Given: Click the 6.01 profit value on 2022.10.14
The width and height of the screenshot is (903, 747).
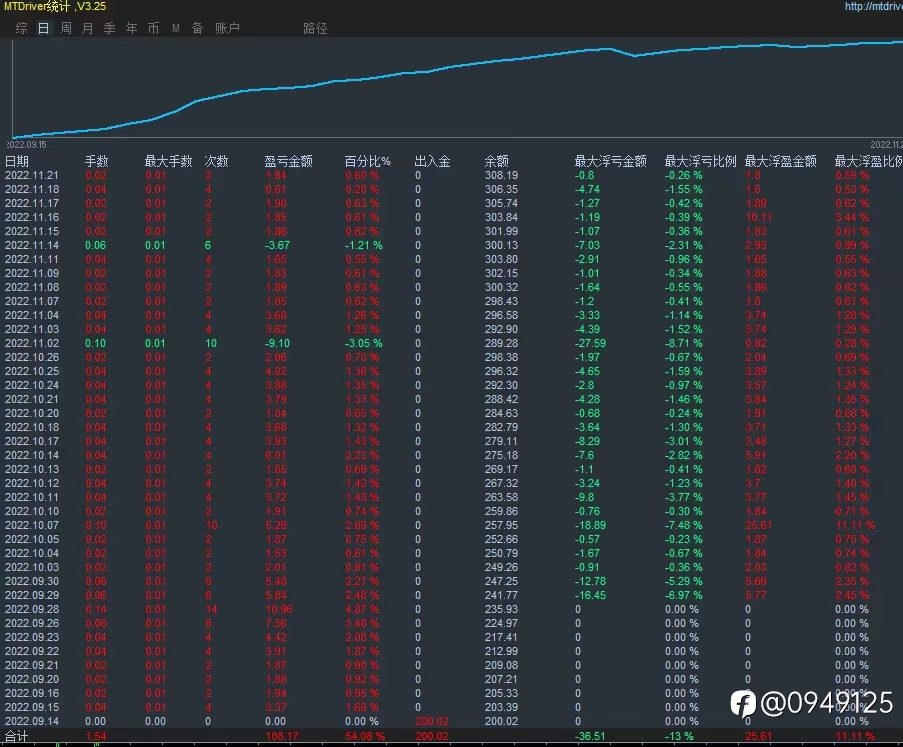Looking at the screenshot, I should [x=276, y=455].
